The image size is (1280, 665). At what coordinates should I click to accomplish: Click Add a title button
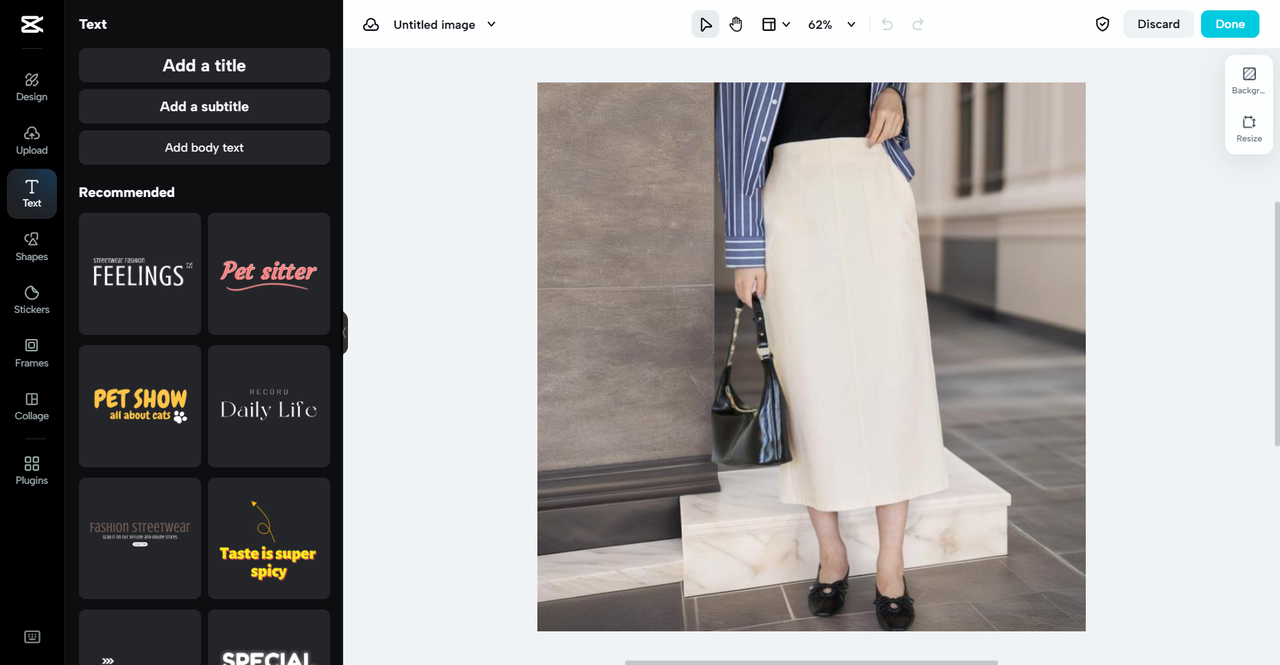click(x=204, y=65)
